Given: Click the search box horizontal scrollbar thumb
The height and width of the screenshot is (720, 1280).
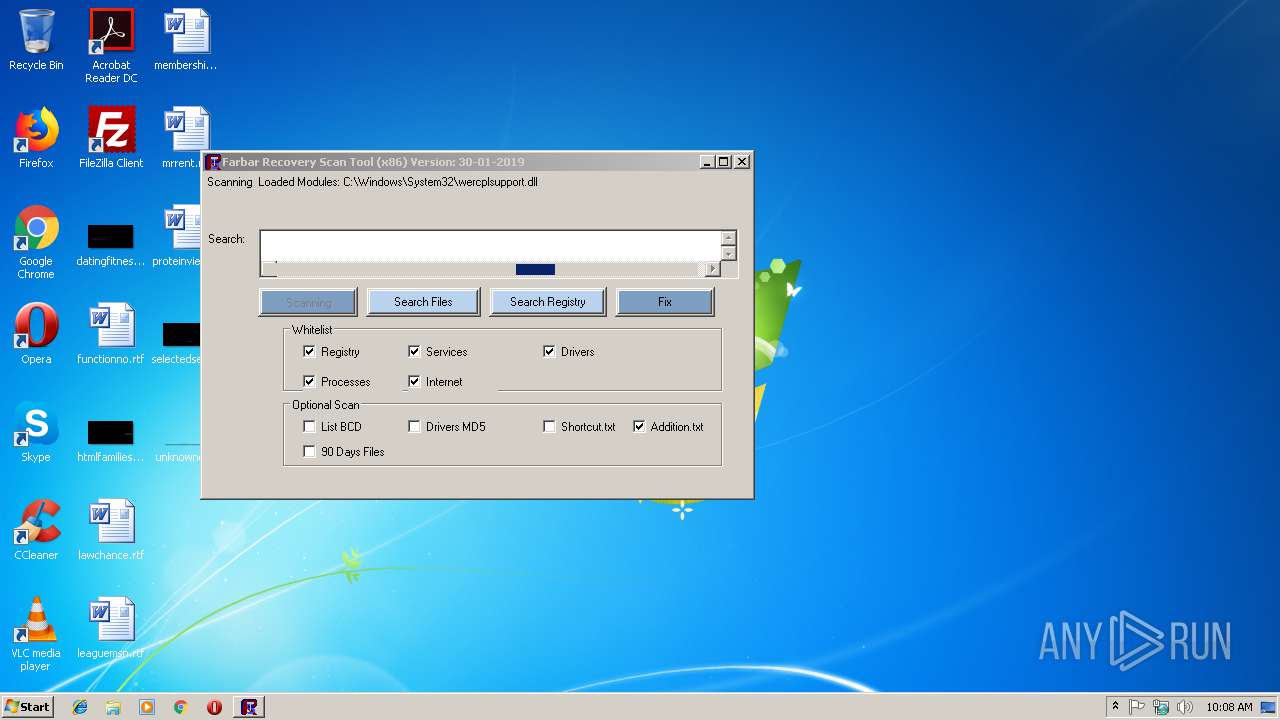Looking at the screenshot, I should 535,269.
